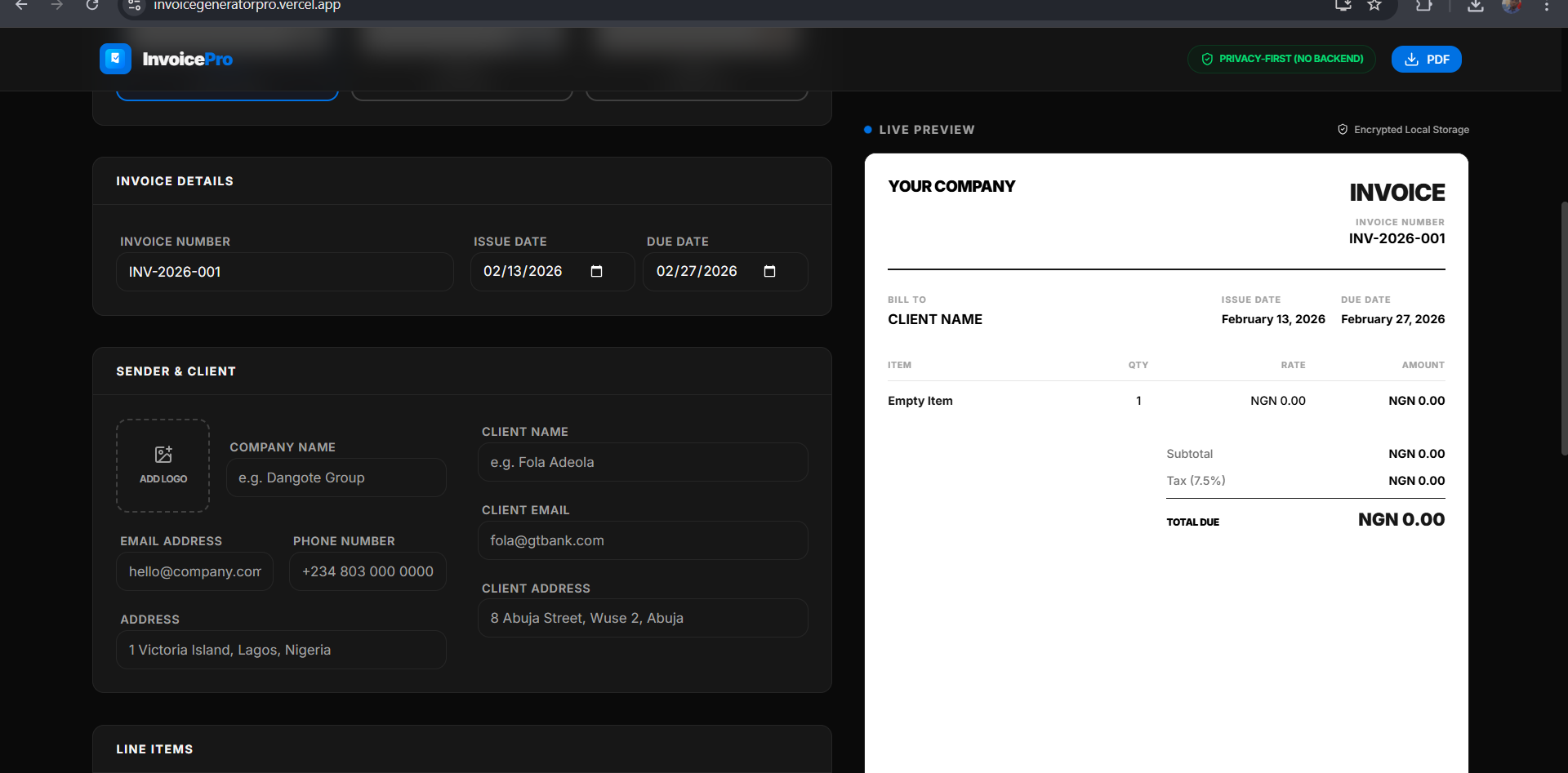
Task: Click the browser profile avatar
Action: (1512, 6)
